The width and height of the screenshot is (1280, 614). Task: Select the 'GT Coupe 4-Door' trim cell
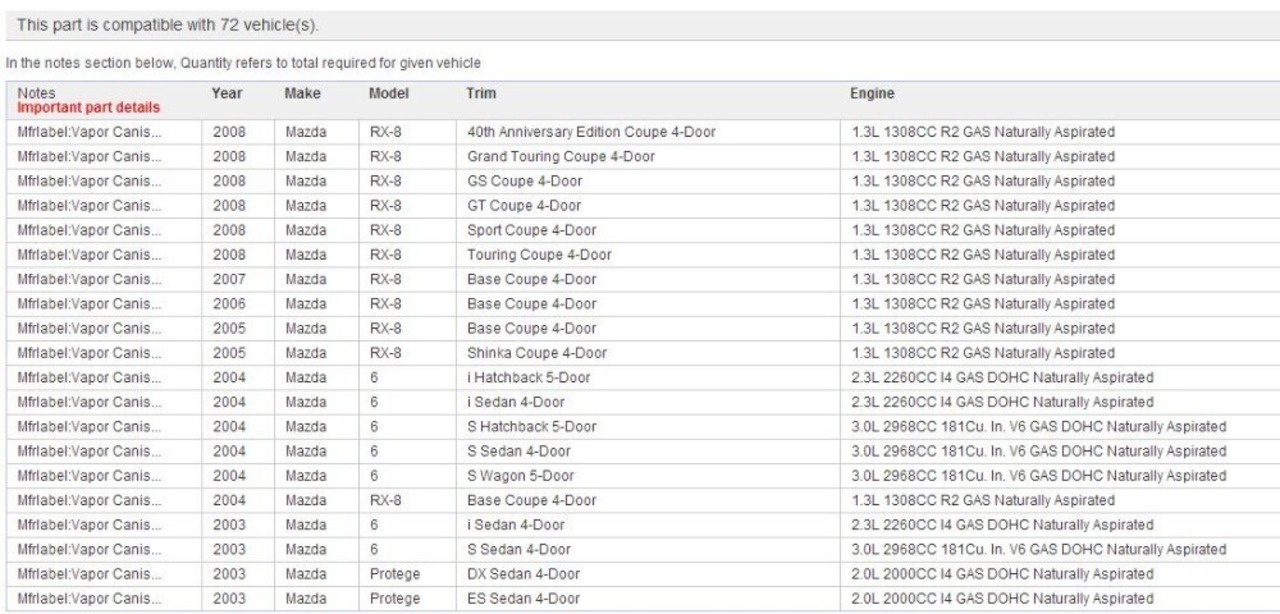(x=523, y=205)
